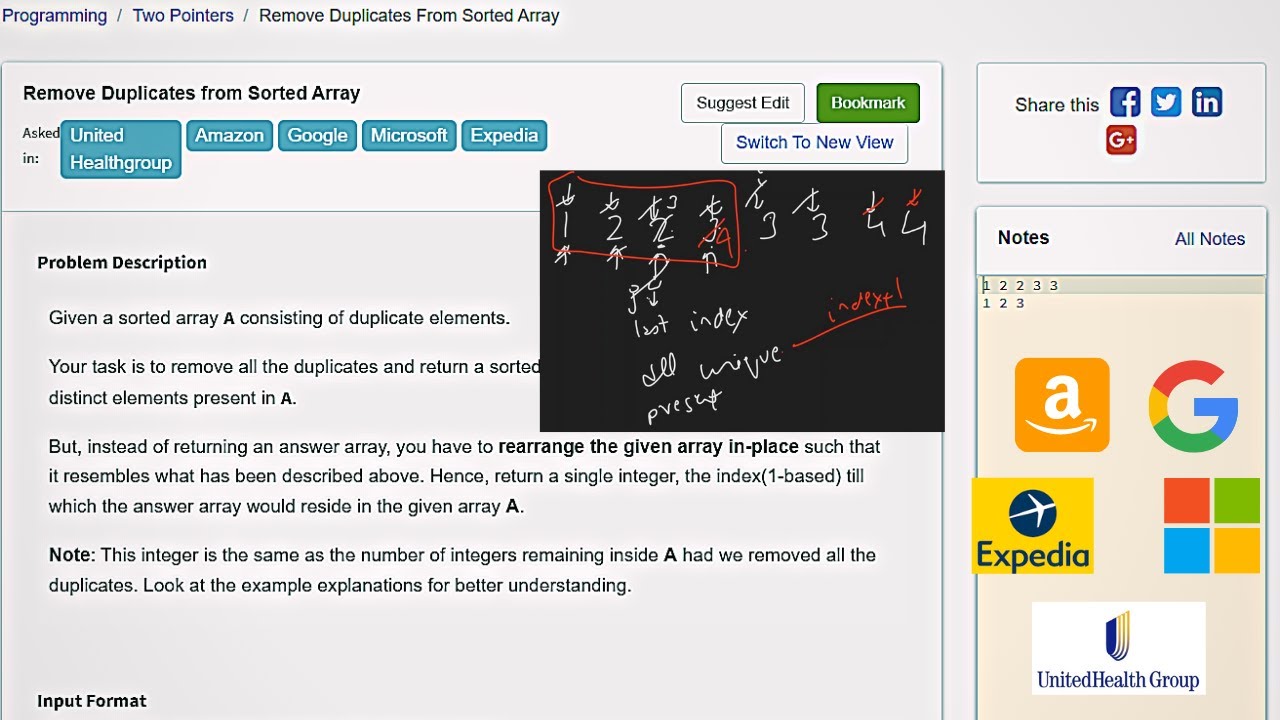1280x720 pixels.
Task: Click the 'Input Format' heading
Action: 92,701
